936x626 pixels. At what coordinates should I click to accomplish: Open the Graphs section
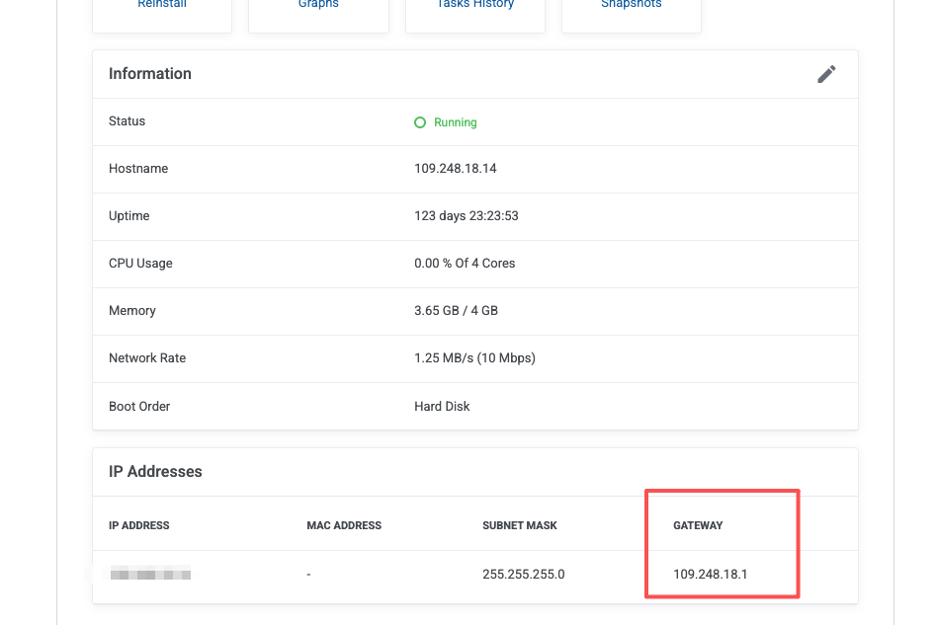[x=318, y=6]
